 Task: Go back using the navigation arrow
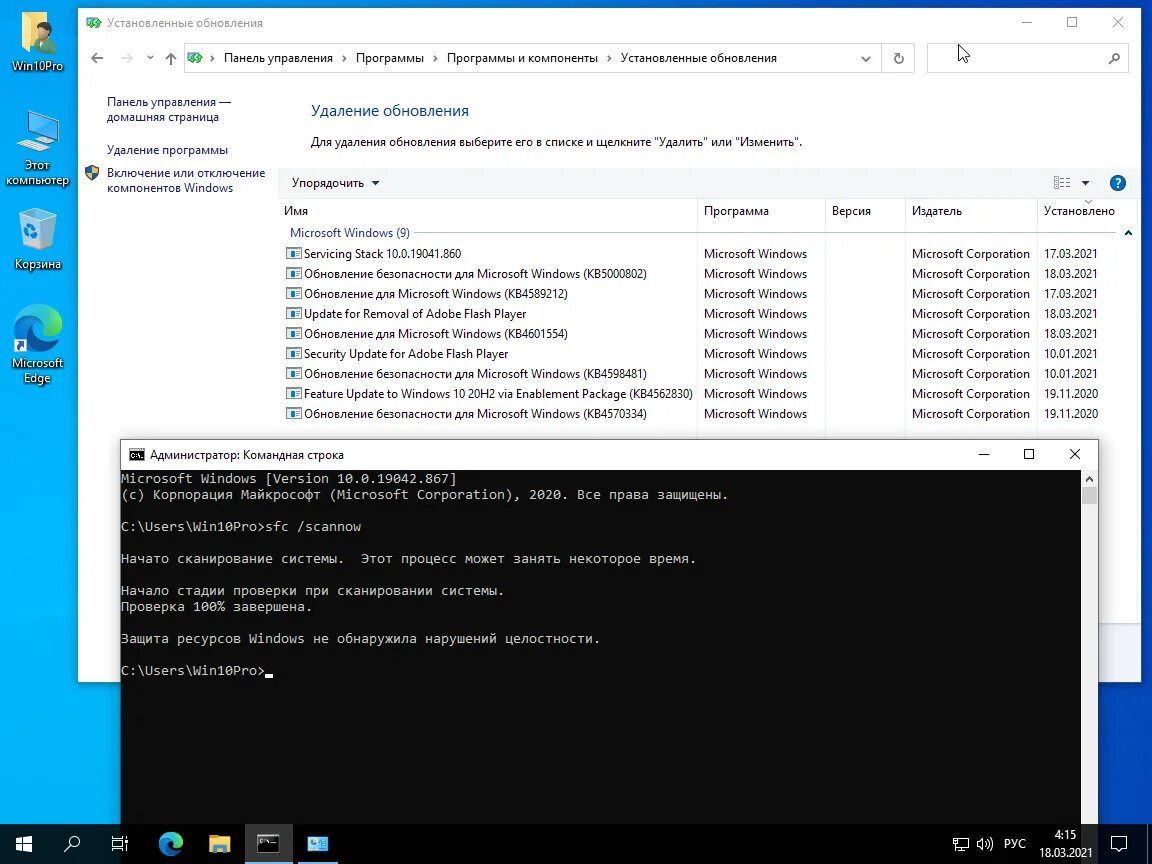click(x=97, y=58)
